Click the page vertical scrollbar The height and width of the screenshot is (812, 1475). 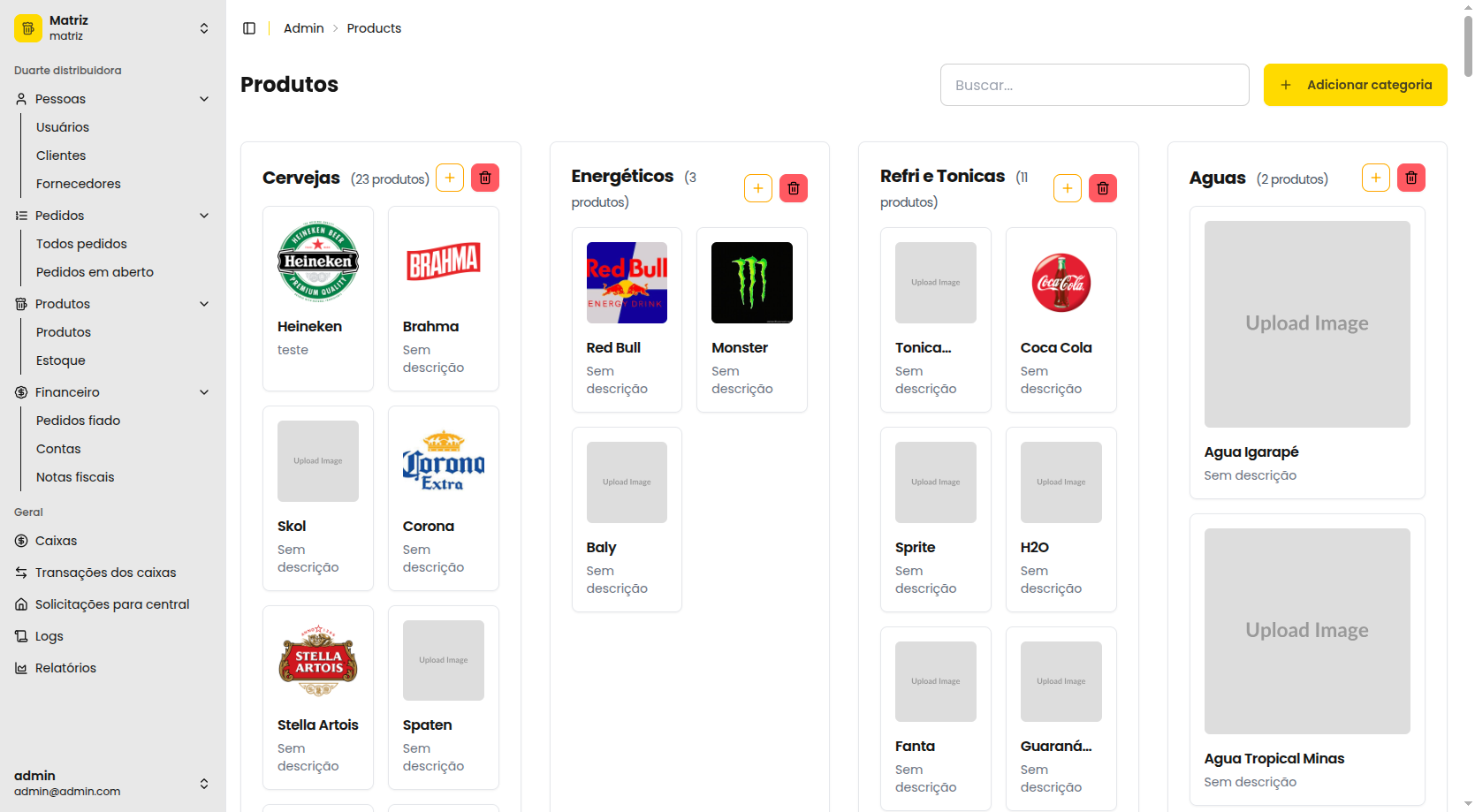click(x=1468, y=46)
